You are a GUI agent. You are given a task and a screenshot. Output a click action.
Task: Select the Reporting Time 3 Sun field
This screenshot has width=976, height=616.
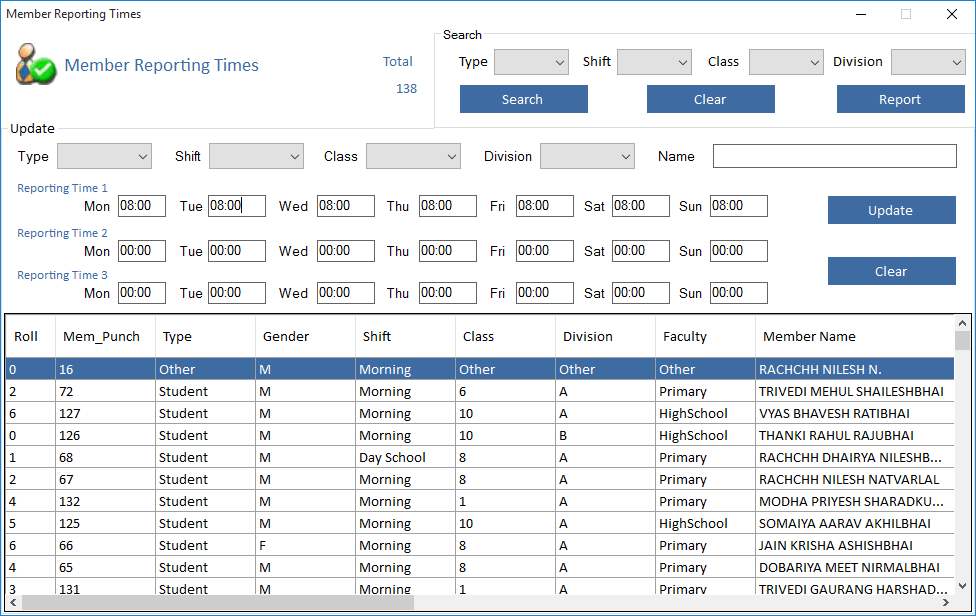pos(738,293)
